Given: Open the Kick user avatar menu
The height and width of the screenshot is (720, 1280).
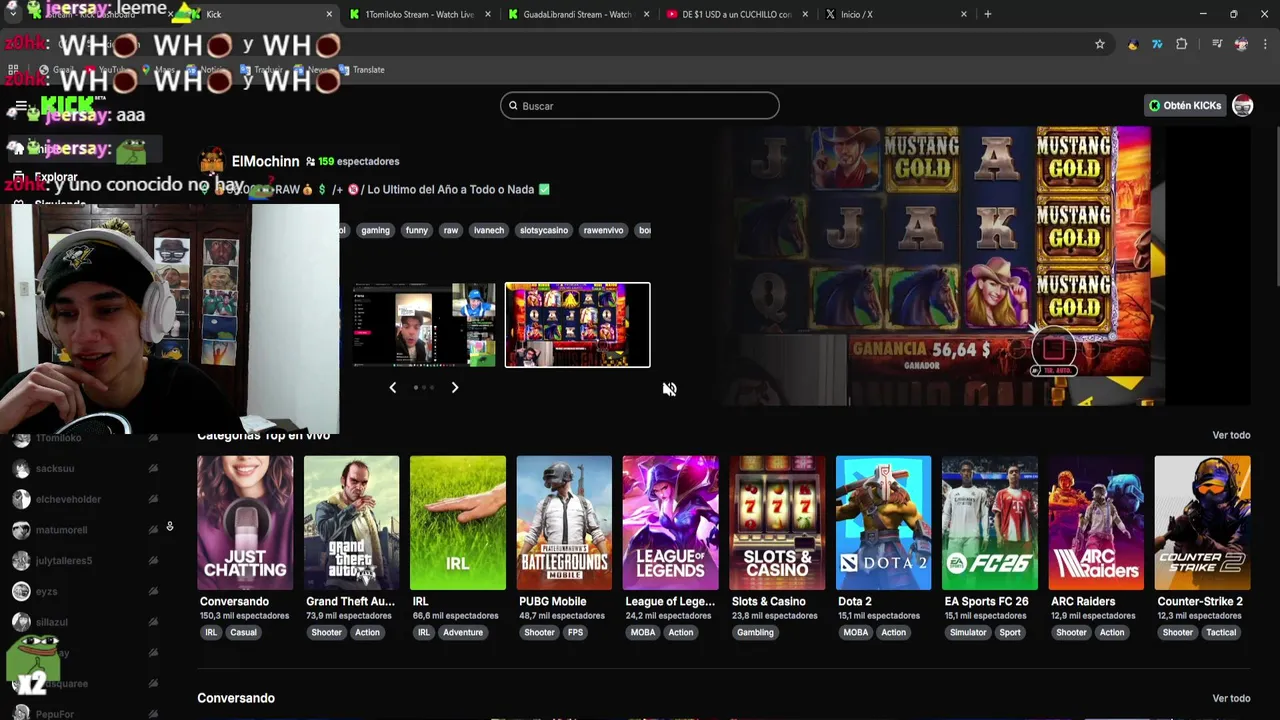Looking at the screenshot, I should (1243, 105).
